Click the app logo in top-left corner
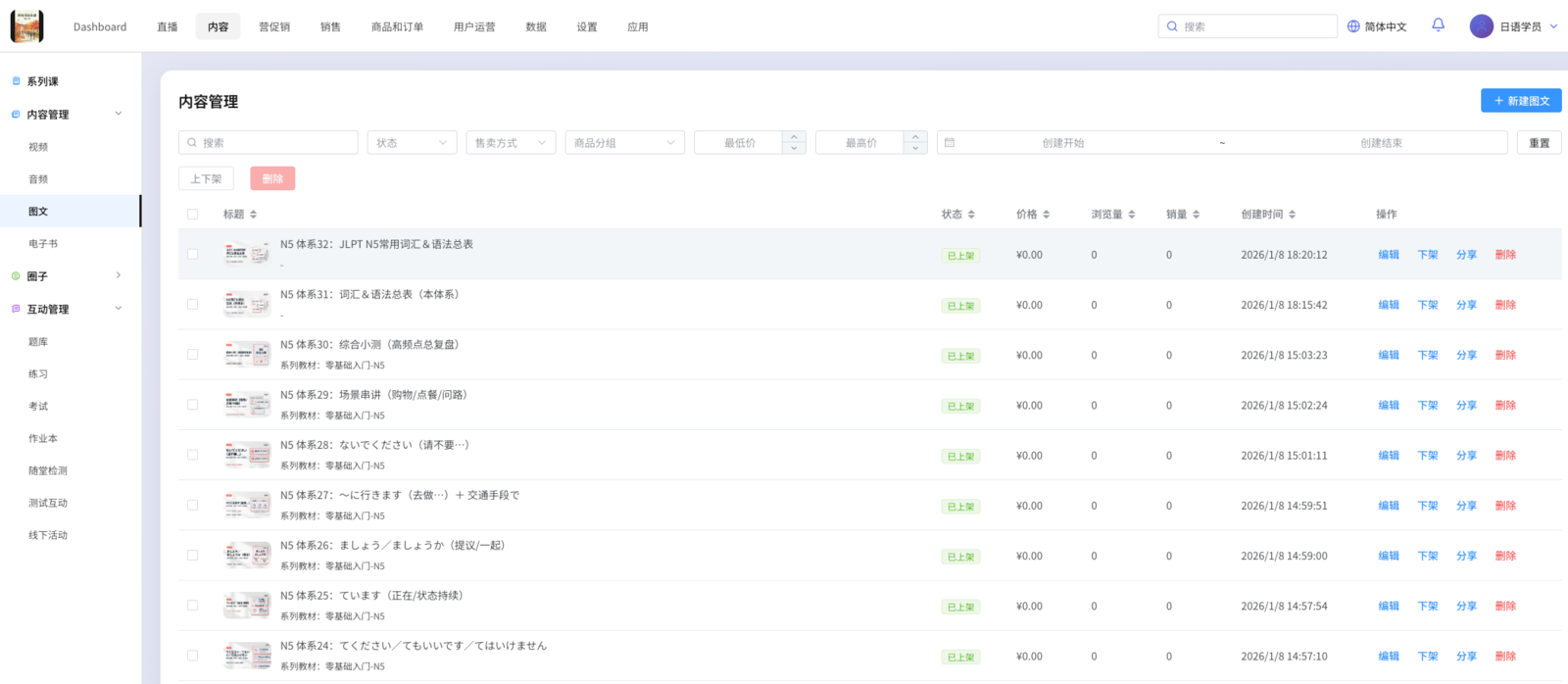The width and height of the screenshot is (1568, 684). [26, 26]
